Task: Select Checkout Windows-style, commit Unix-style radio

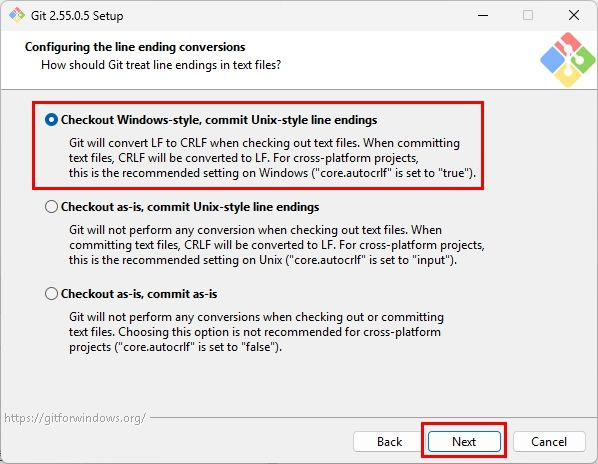Action: tap(51, 120)
